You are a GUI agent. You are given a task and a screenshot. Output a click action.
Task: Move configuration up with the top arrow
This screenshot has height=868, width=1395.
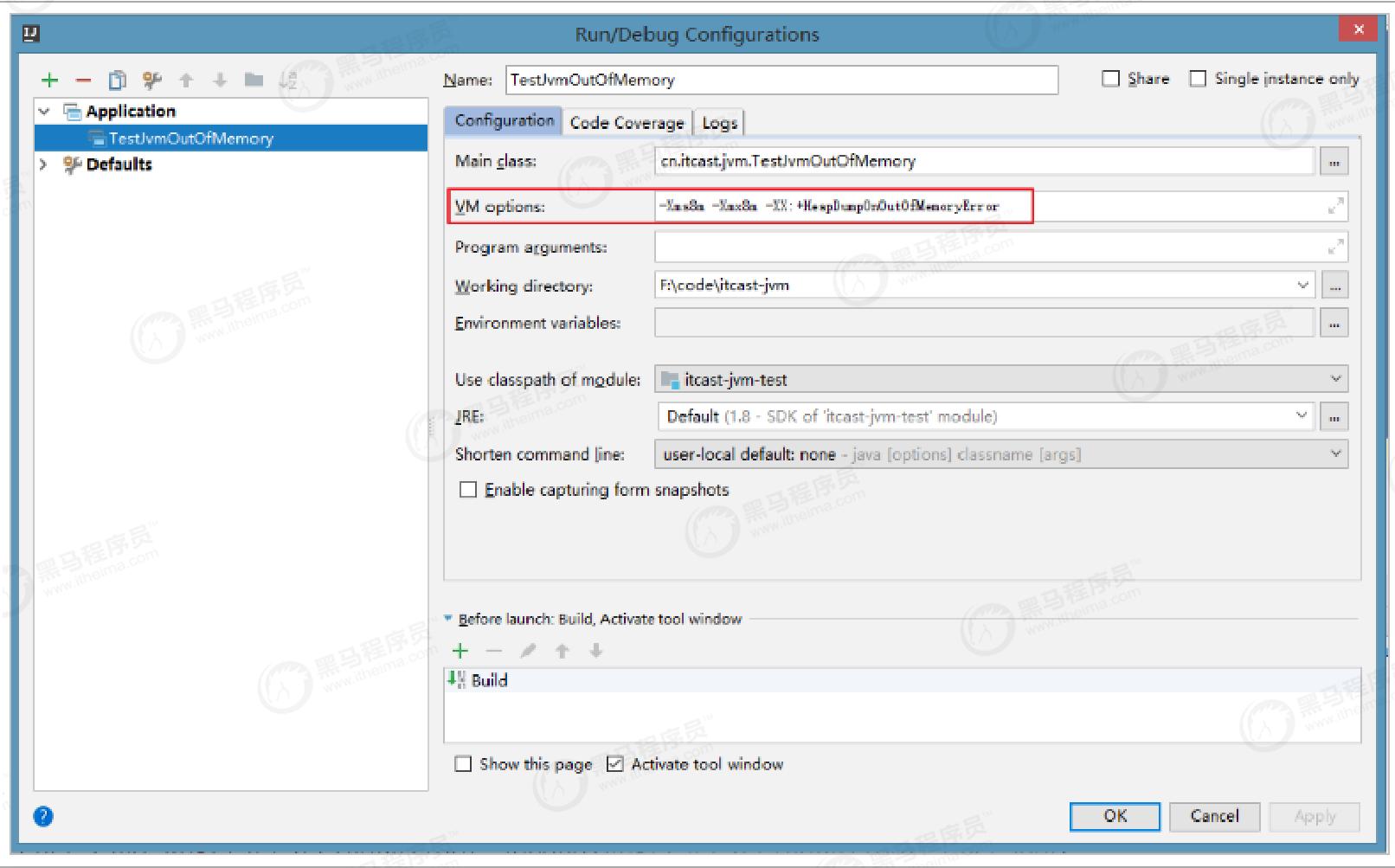(186, 80)
